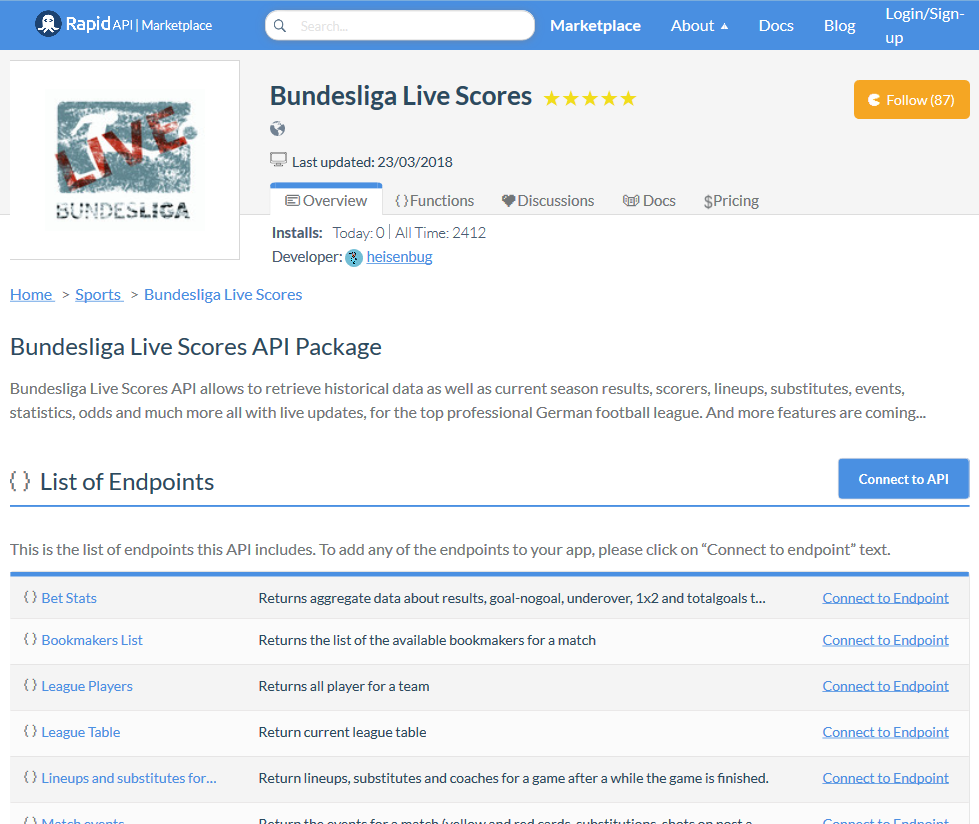Open the Marketplace nav item
Screen dimensions: 979x824
pos(595,26)
